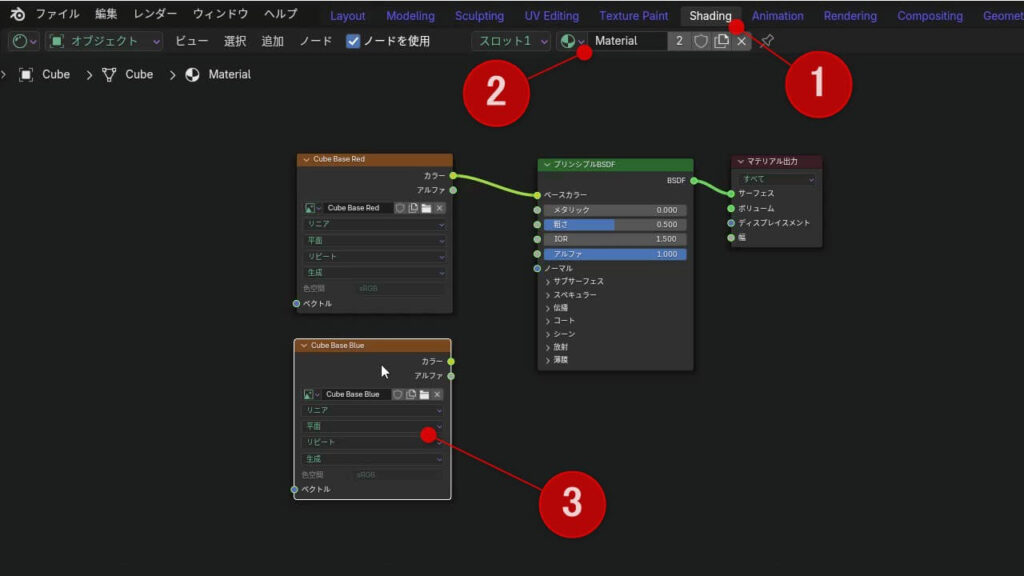Open the editor type selector icon
This screenshot has height=576, width=1024.
24,41
